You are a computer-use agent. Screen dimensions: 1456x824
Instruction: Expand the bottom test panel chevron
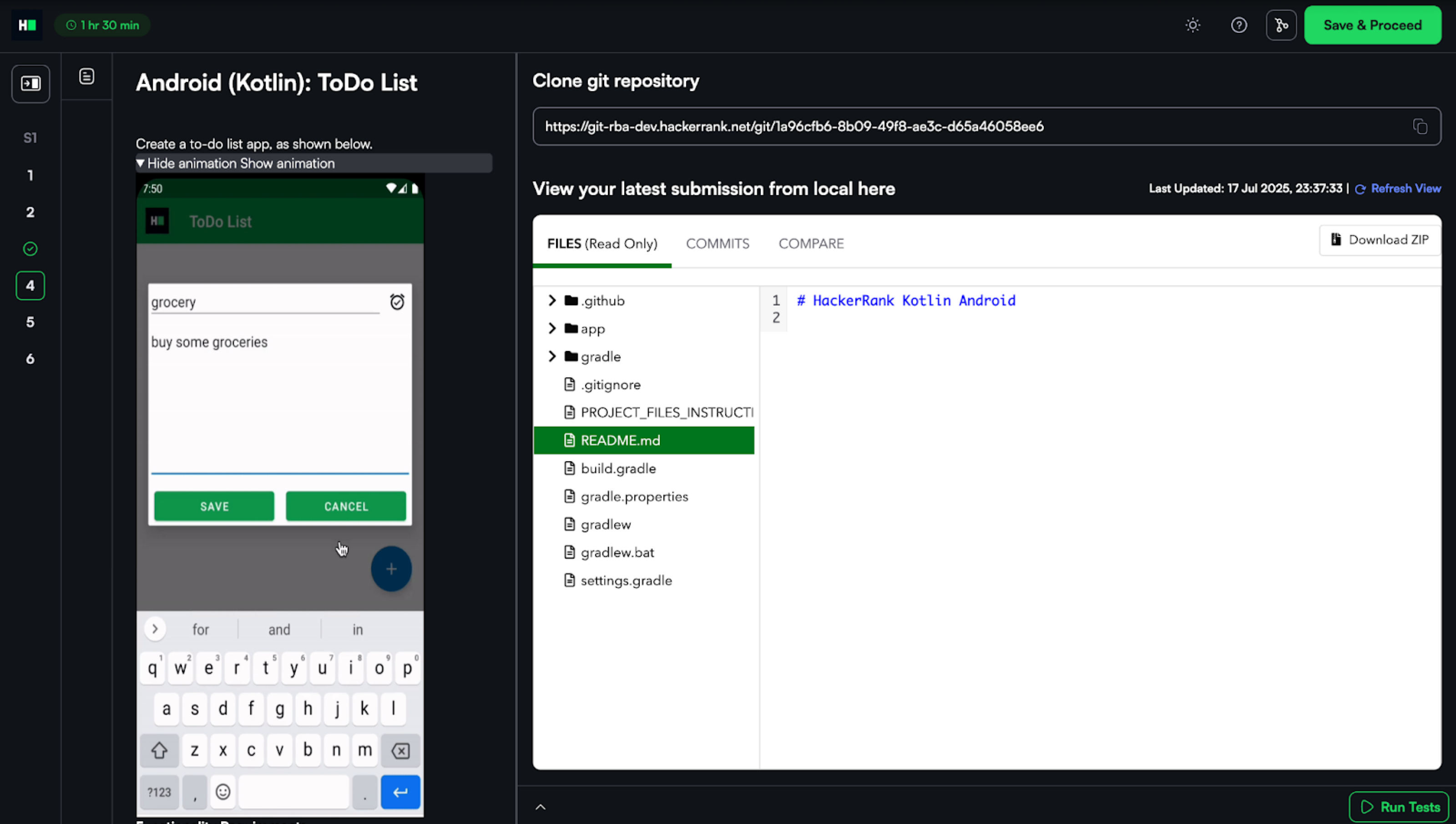541,807
